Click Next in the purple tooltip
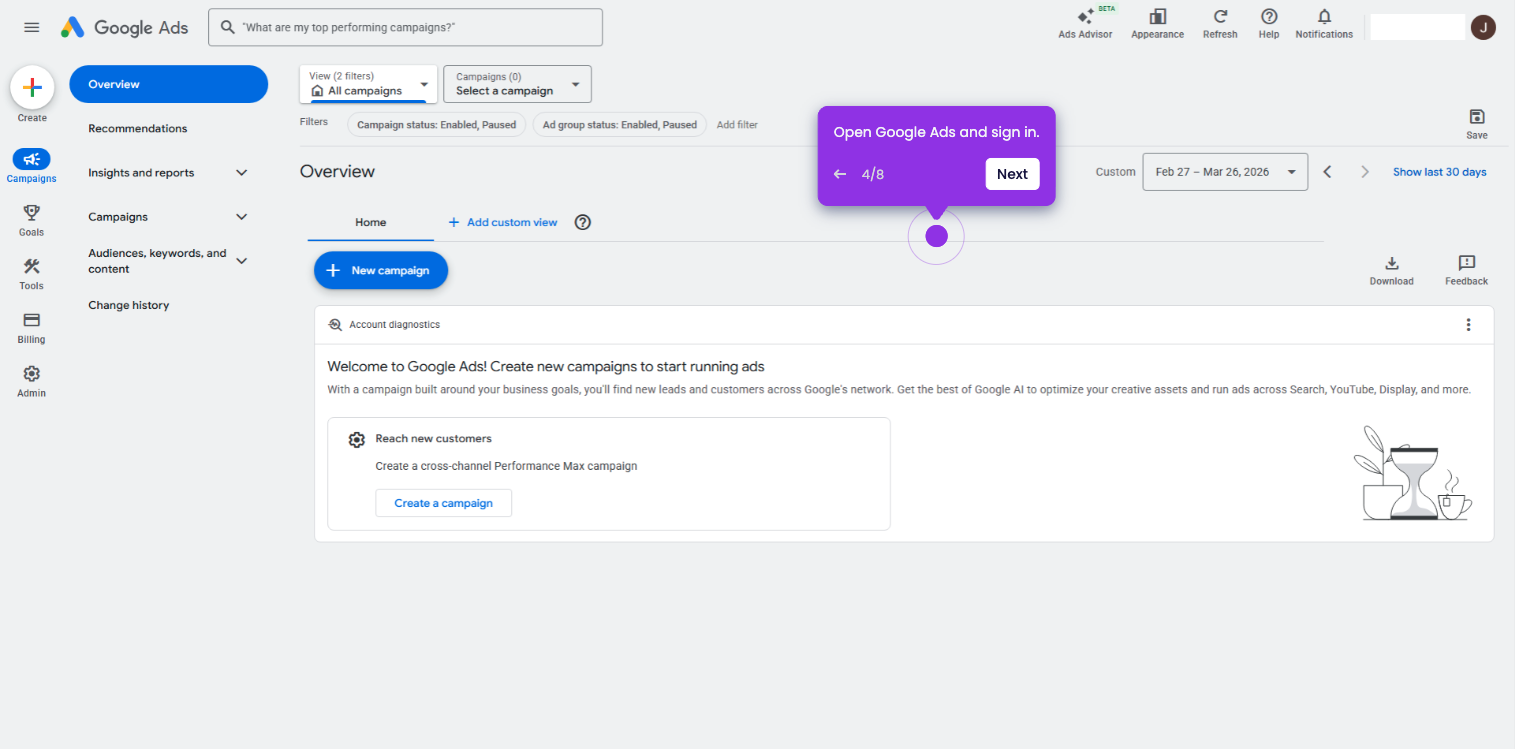 1012,174
